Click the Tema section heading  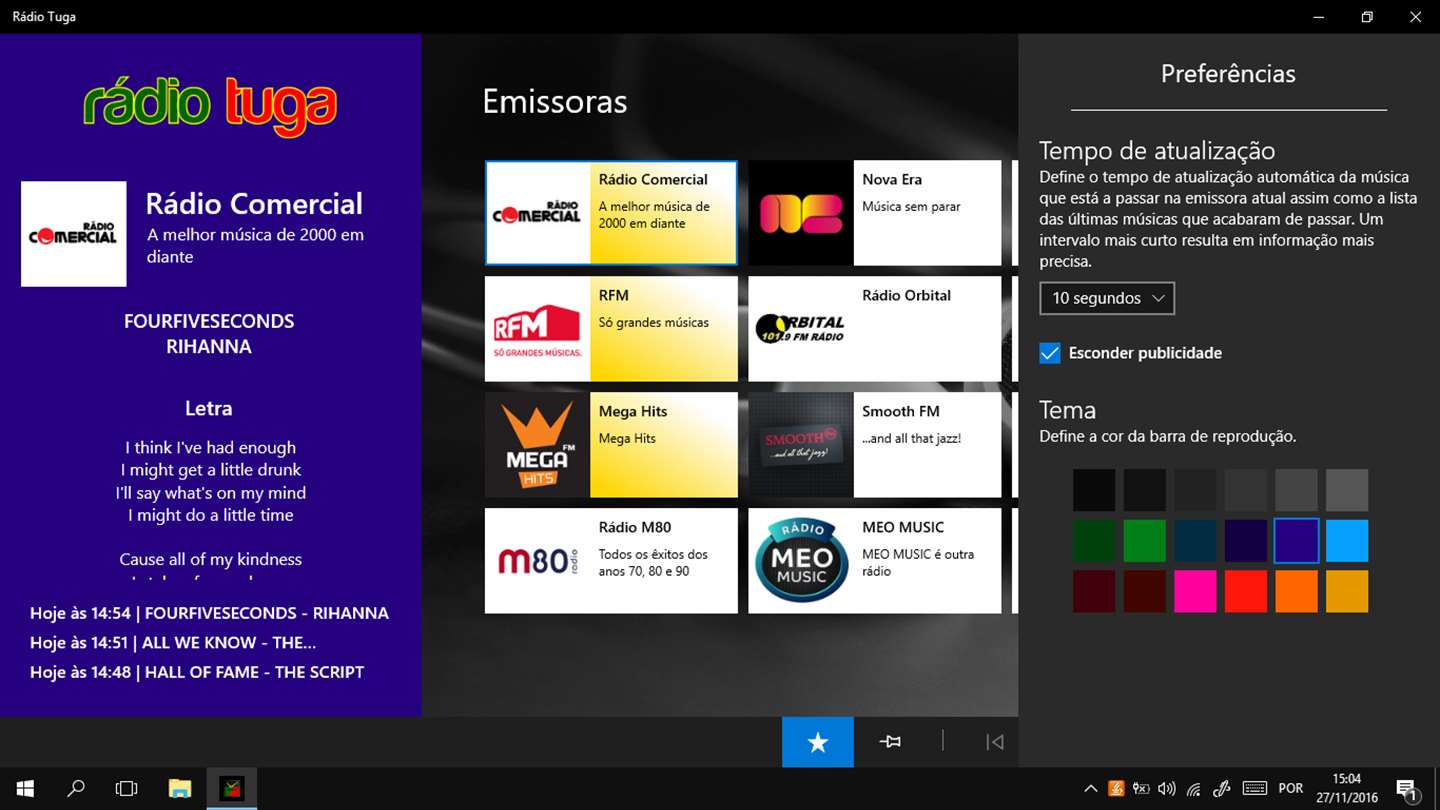point(1068,410)
